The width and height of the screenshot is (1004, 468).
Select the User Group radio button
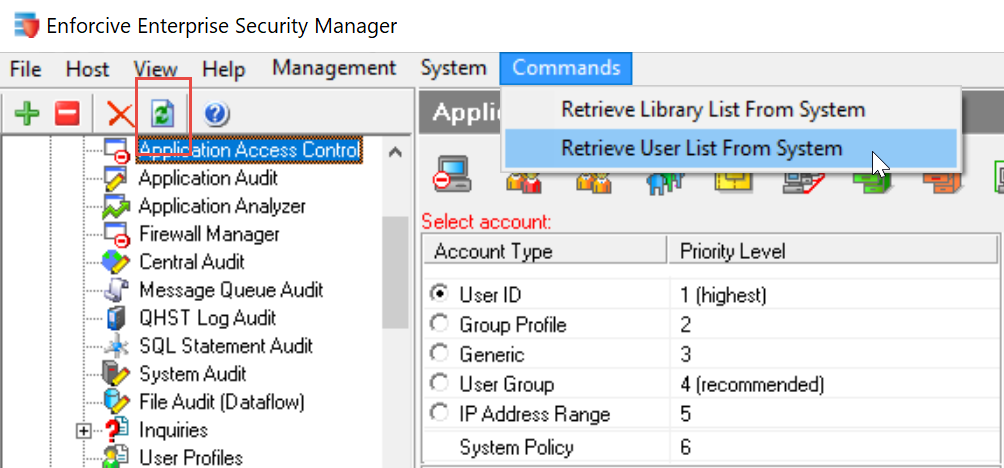coord(439,383)
